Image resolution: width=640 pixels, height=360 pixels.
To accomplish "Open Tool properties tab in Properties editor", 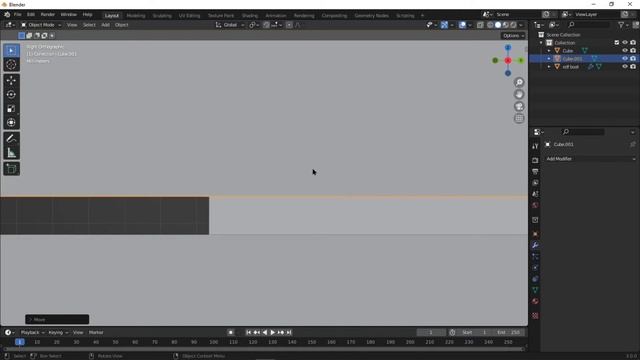I will [535, 146].
